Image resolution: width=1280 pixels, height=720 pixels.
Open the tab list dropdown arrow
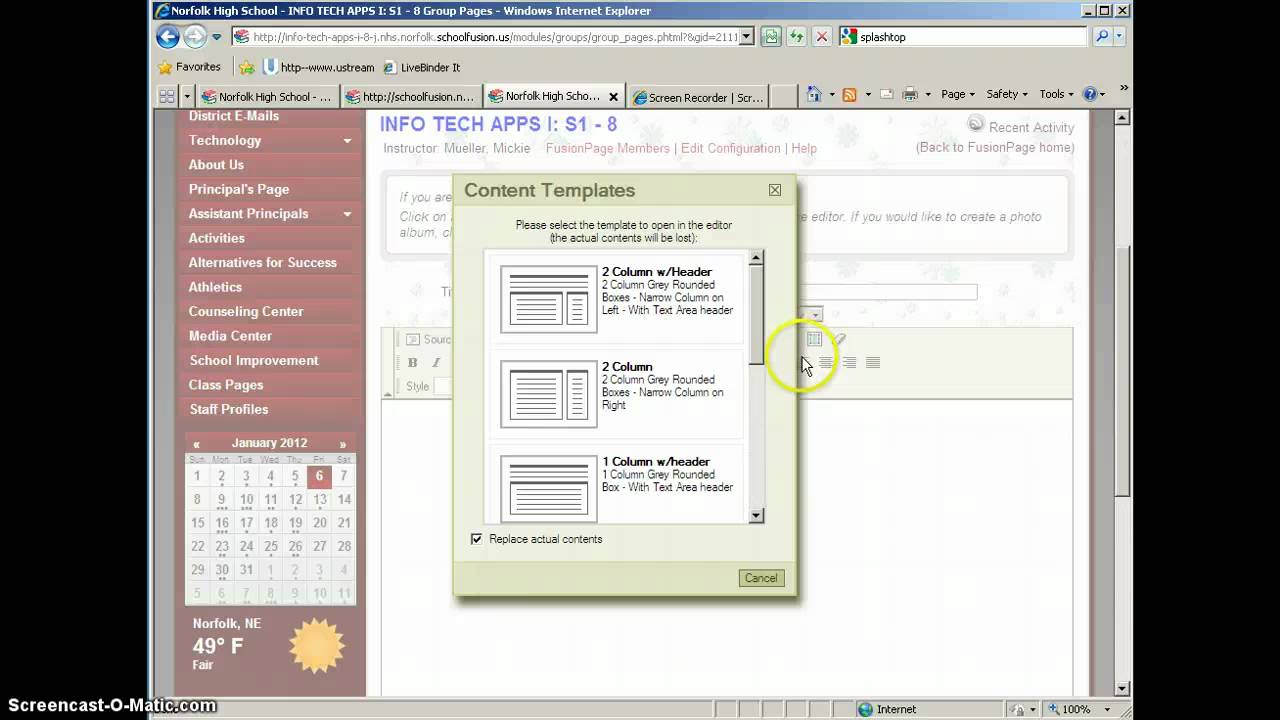point(187,96)
